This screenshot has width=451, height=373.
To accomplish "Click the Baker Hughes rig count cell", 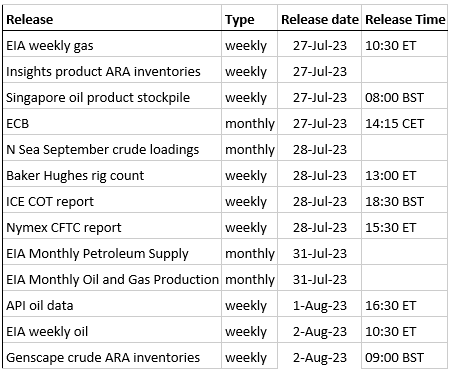I will click(112, 175).
